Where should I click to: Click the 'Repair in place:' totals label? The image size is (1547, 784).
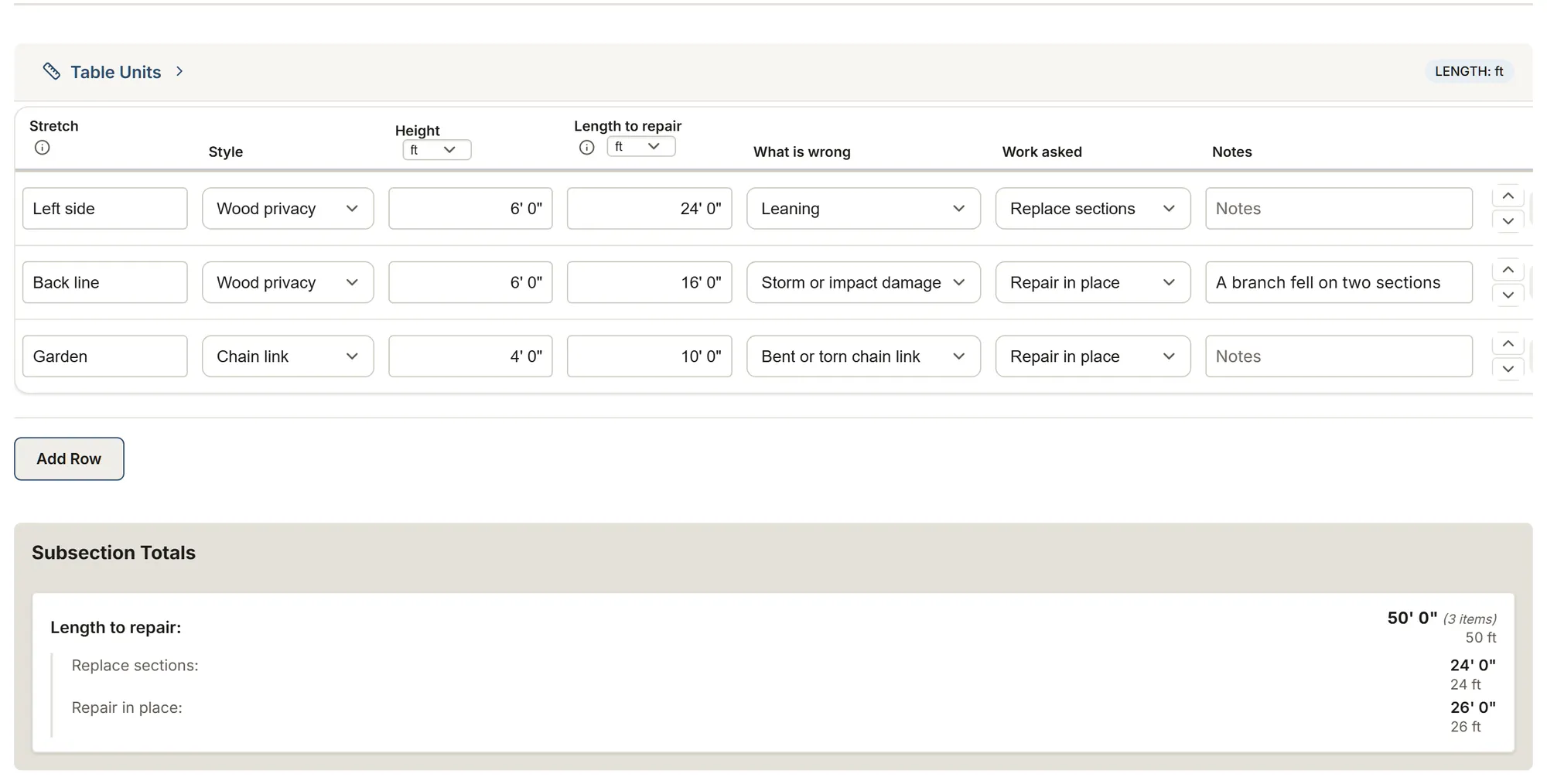[x=127, y=707]
